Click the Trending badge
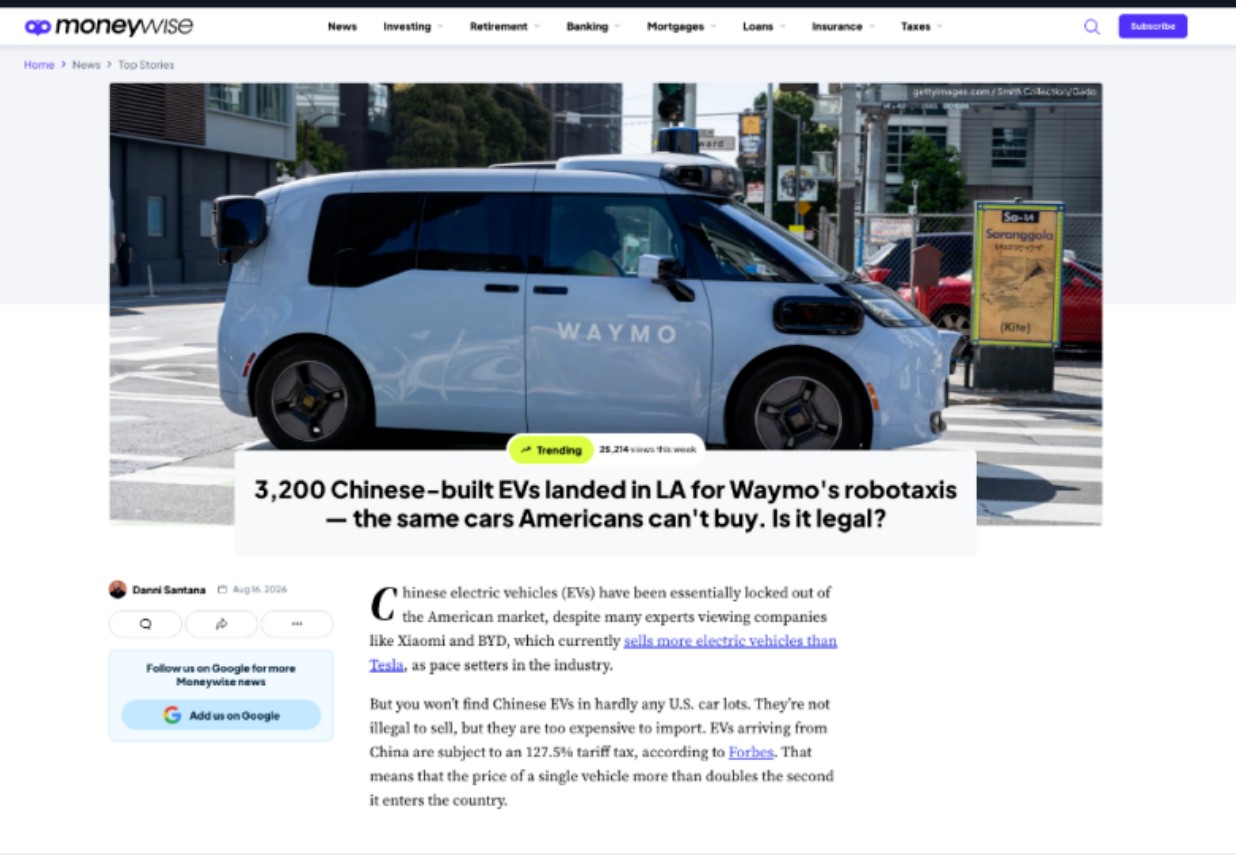 coord(551,450)
